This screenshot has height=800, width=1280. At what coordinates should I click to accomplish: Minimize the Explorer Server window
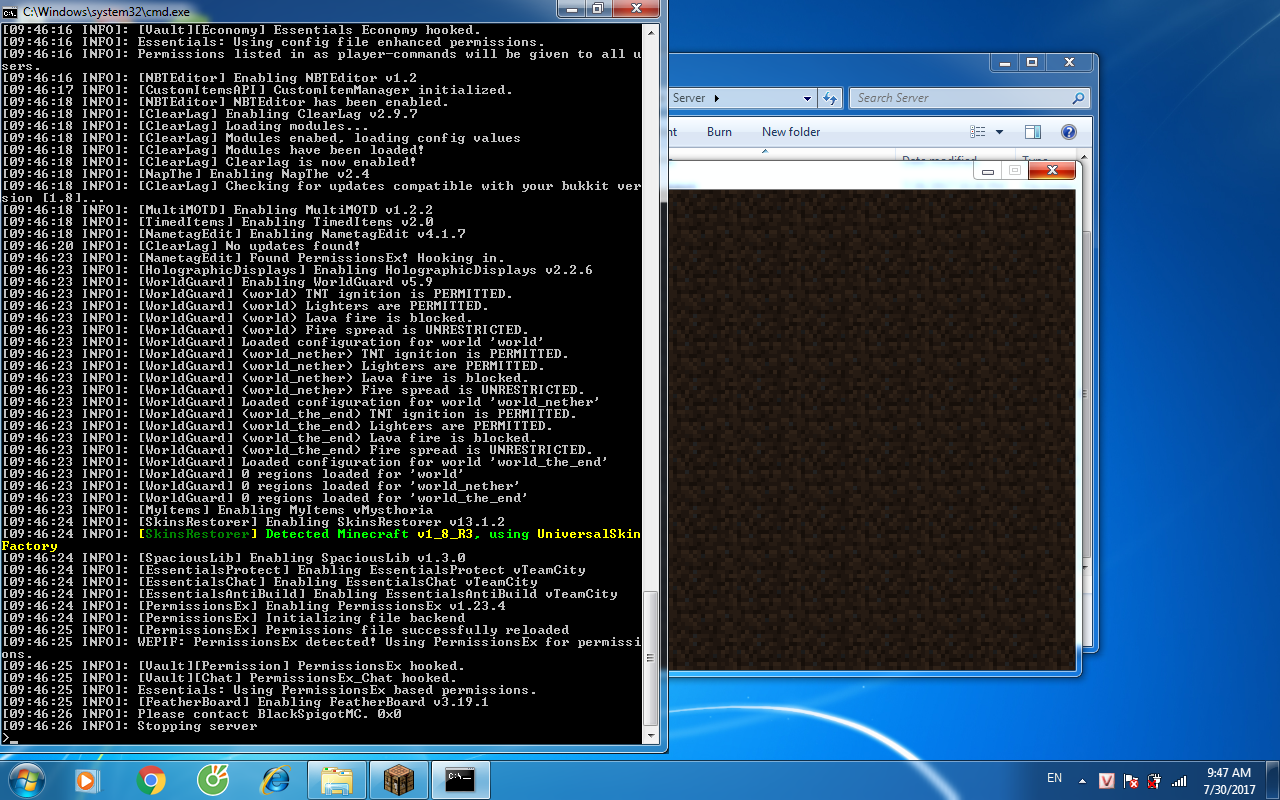pos(1005,62)
